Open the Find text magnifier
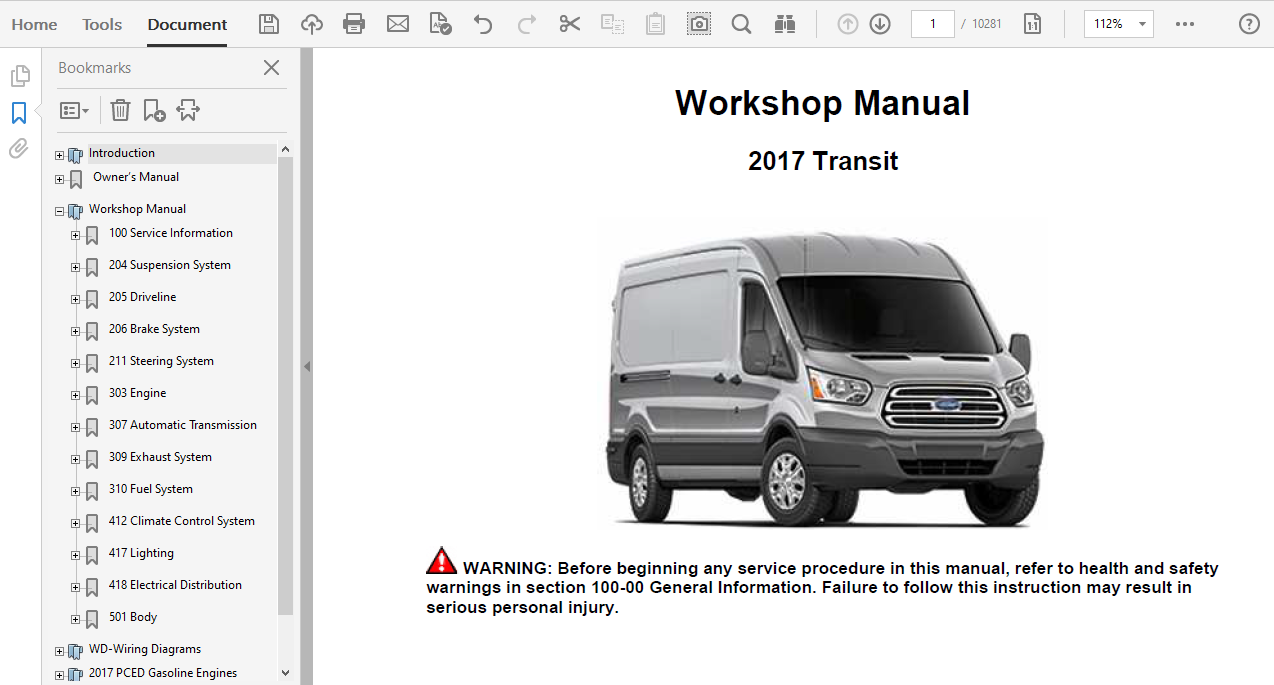 point(741,24)
